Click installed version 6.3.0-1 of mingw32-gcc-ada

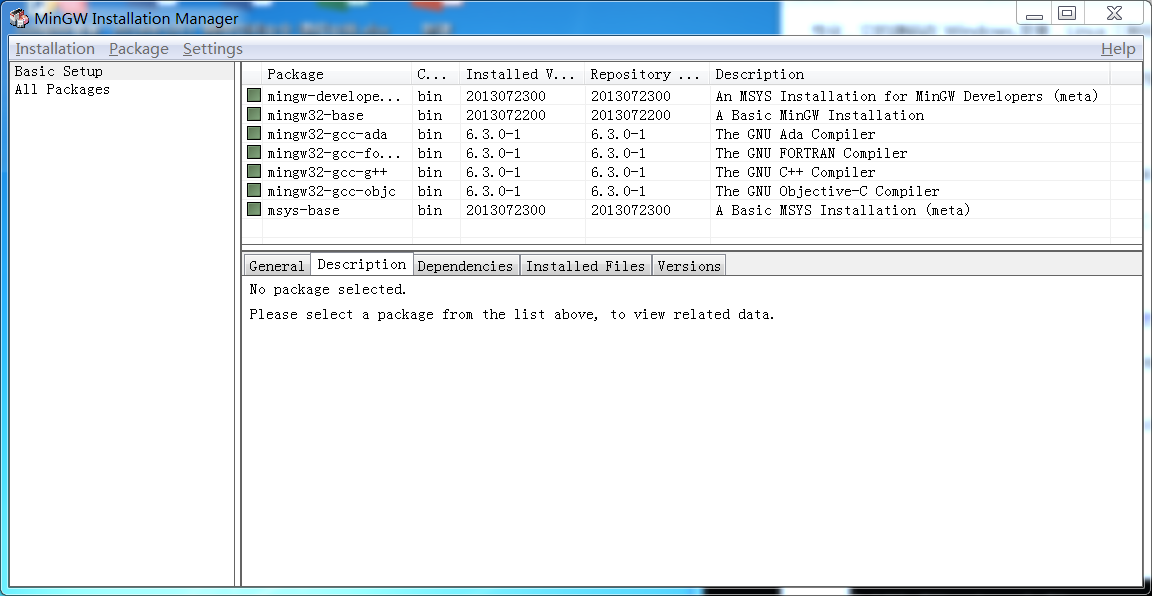click(493, 134)
